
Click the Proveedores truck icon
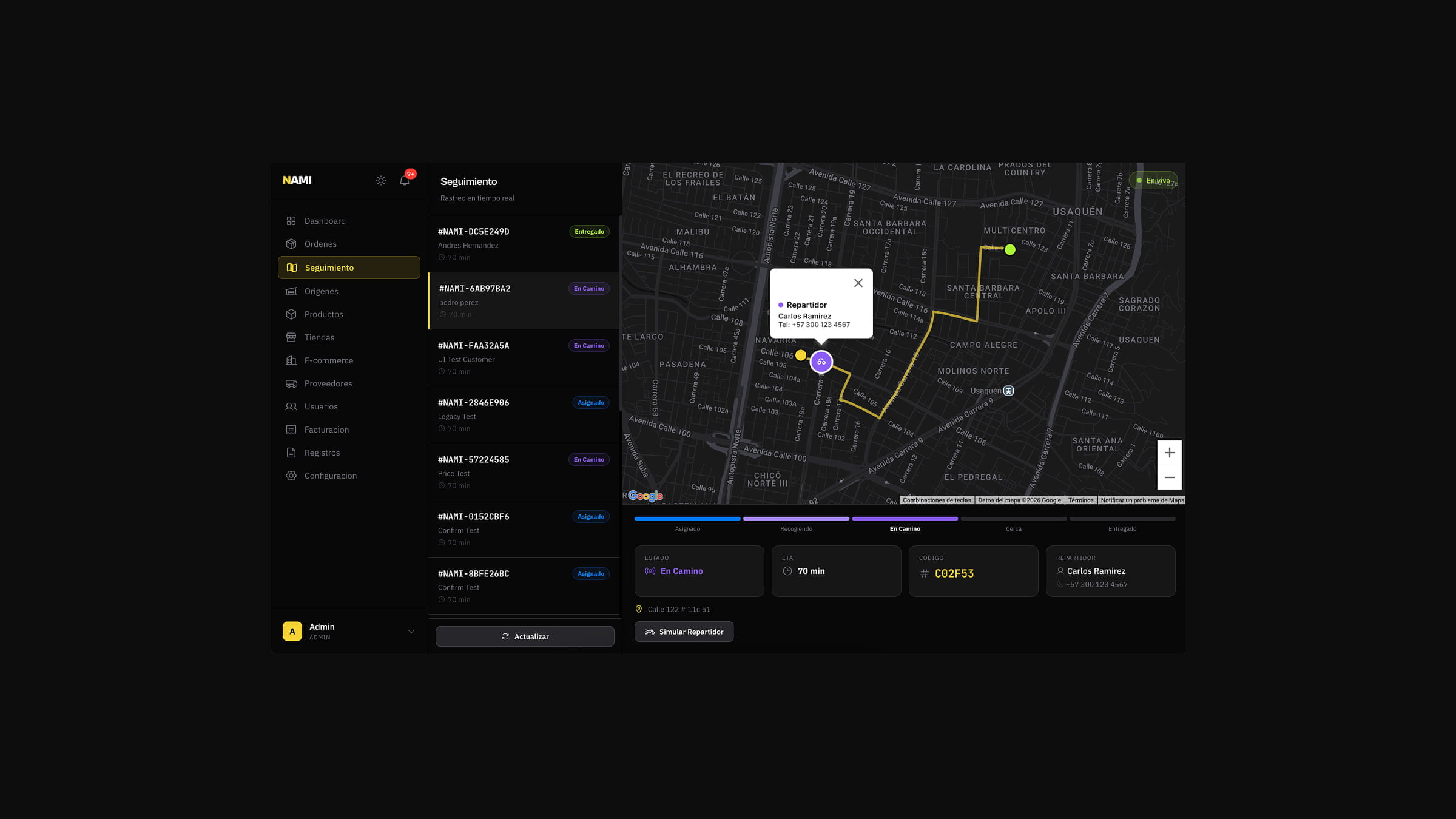(291, 383)
